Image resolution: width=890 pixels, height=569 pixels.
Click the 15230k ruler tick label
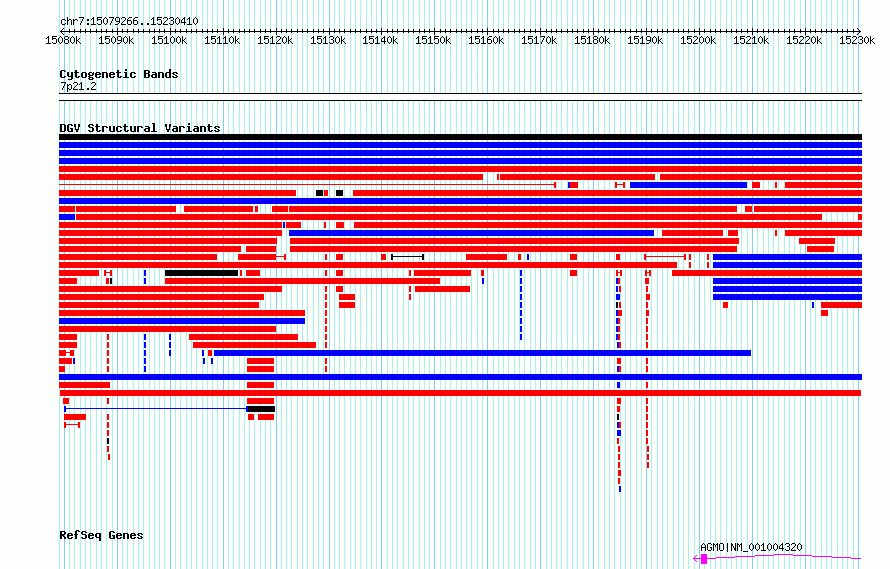tap(857, 40)
